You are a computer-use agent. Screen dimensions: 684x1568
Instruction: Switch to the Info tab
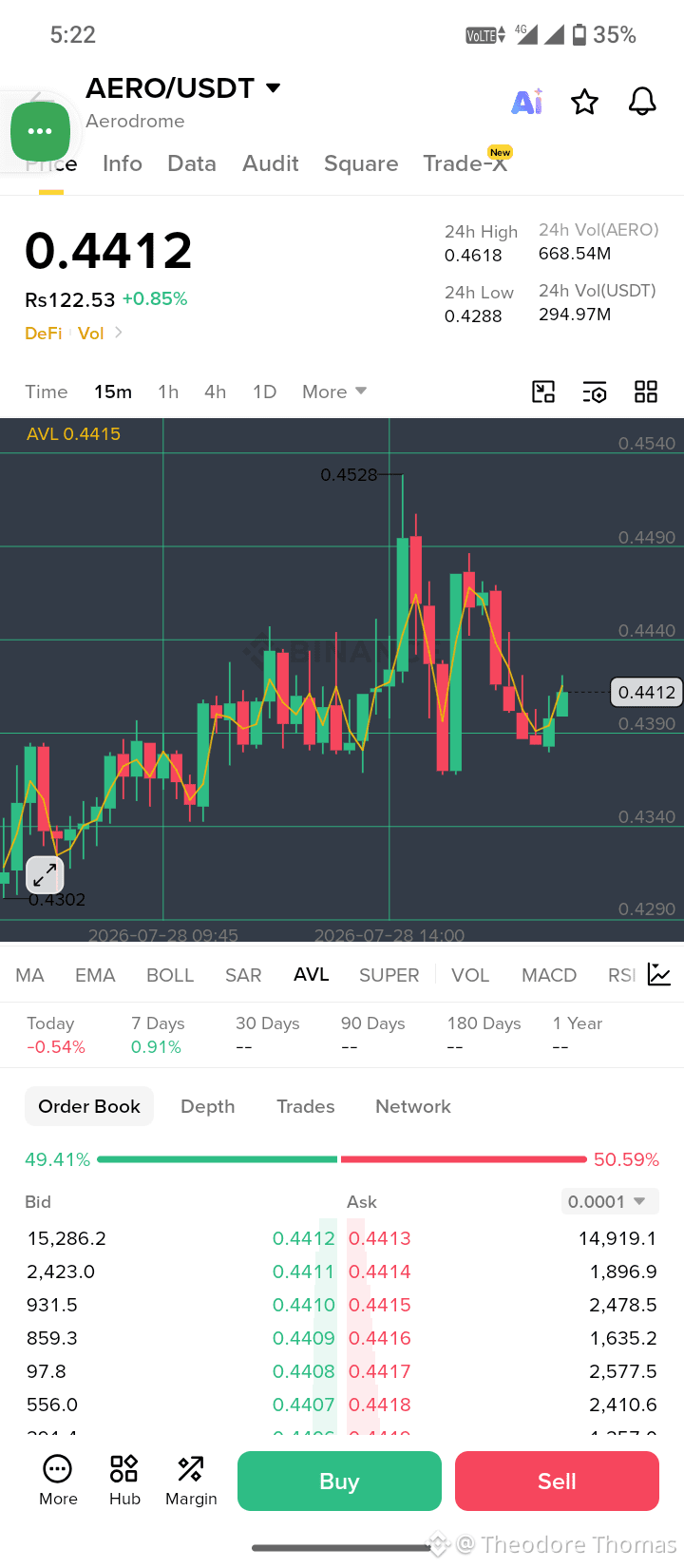(123, 163)
